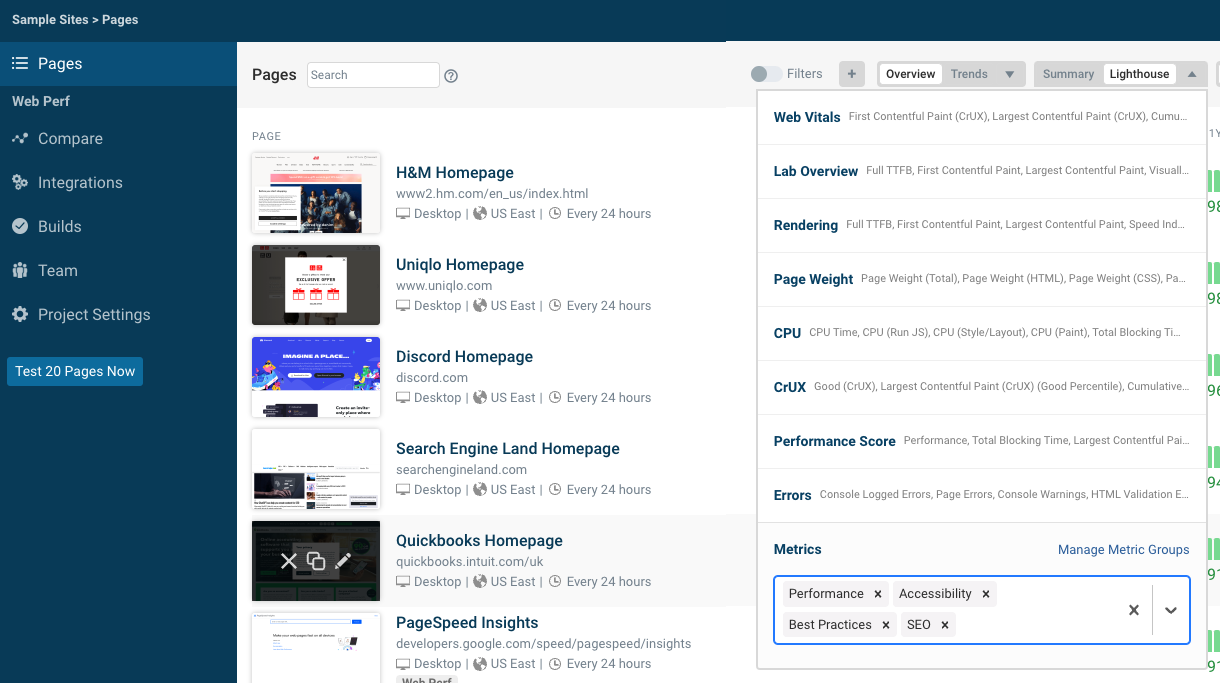The width and height of the screenshot is (1222, 683).
Task: Duplicate the Quickbooks page with copy icon
Action: pos(316,561)
